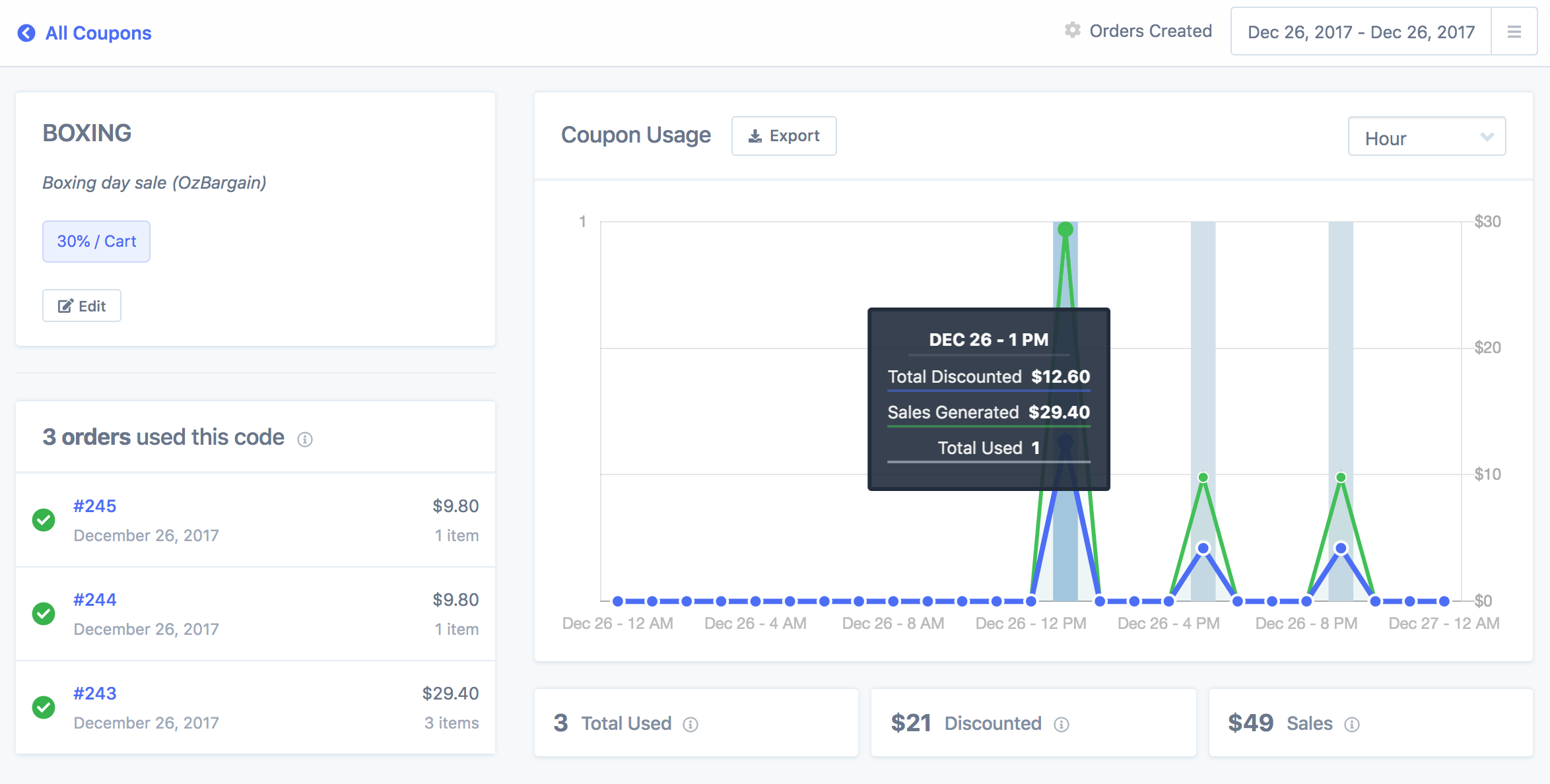Edit the BOXING coupon
The height and width of the screenshot is (784, 1550).
coord(82,306)
